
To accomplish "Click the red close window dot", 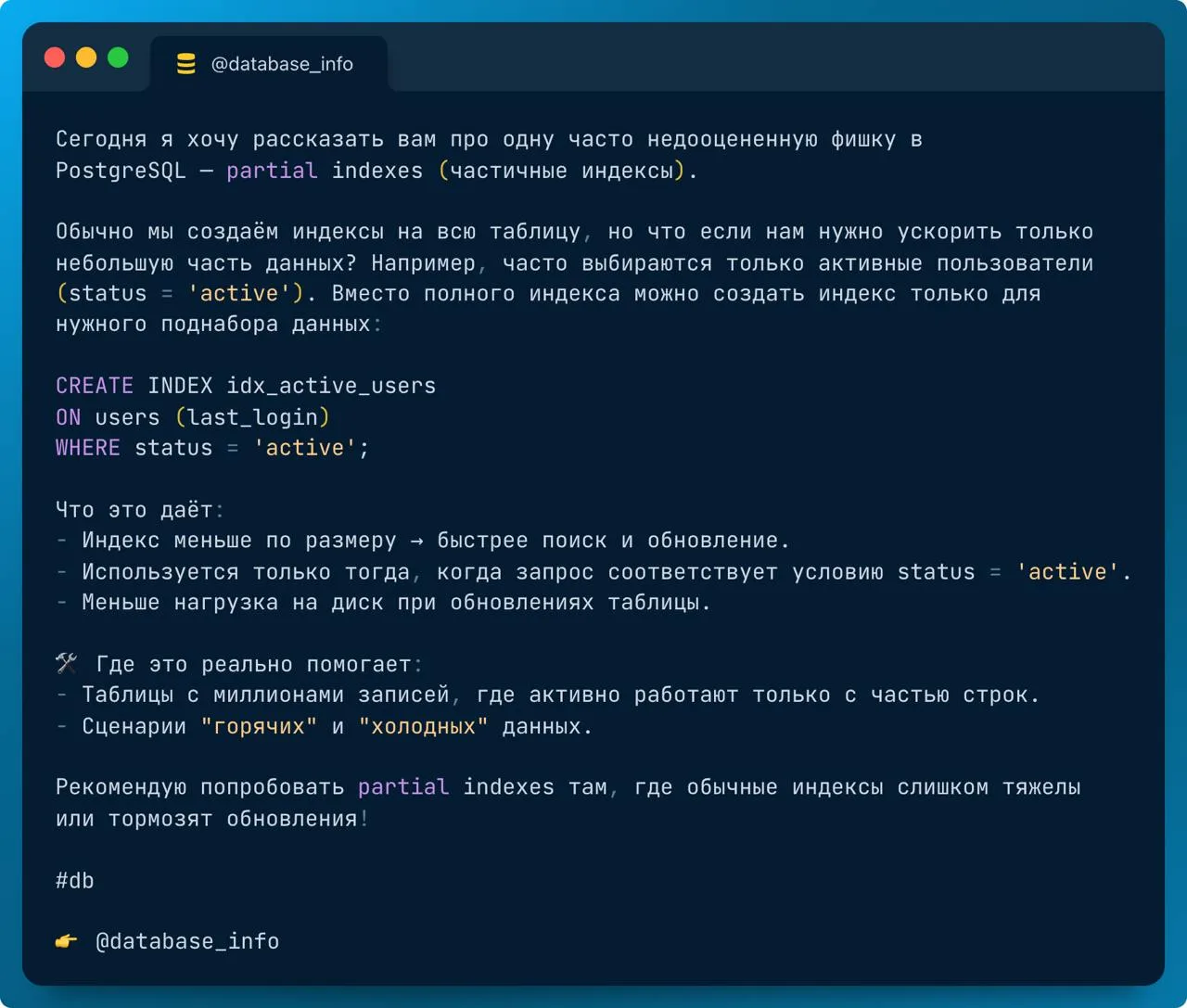I will pos(55,57).
